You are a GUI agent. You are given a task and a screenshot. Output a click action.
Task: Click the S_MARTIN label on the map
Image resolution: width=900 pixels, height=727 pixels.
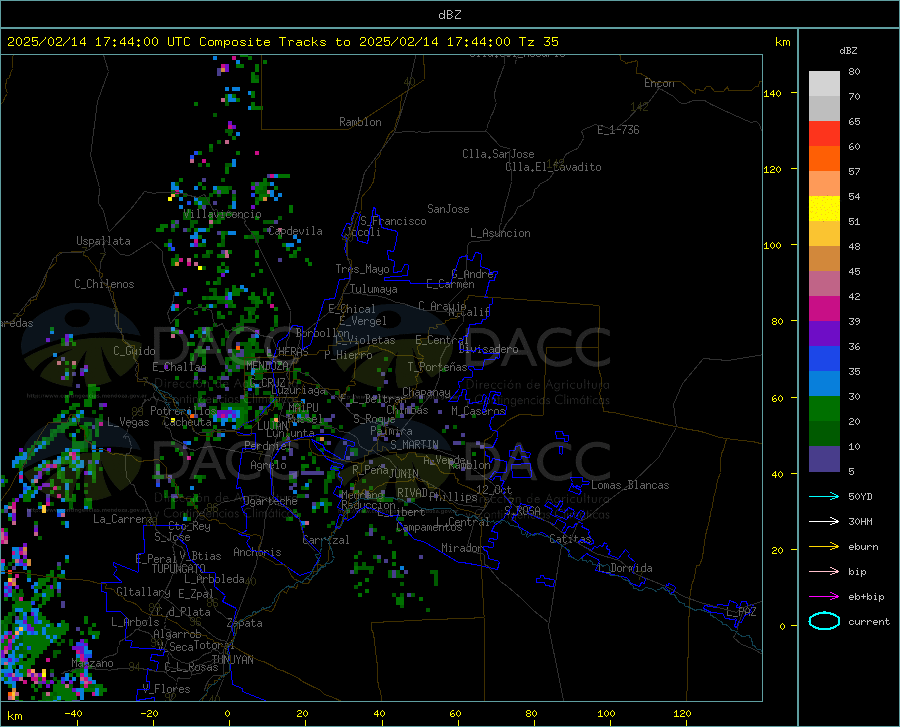[414, 445]
